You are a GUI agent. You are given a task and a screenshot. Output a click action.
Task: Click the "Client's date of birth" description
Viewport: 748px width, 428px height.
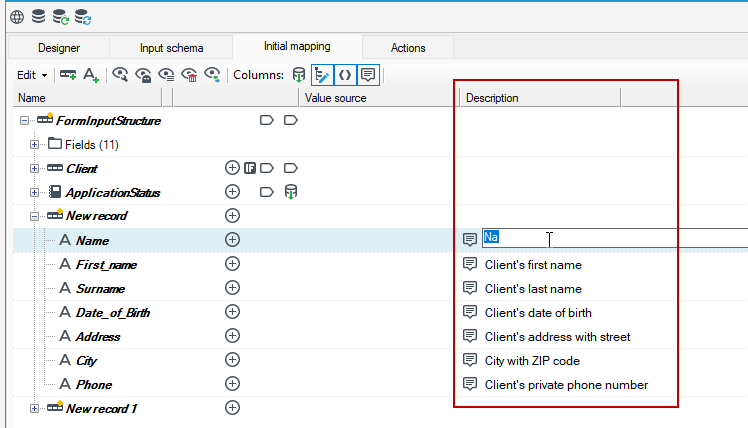point(538,313)
